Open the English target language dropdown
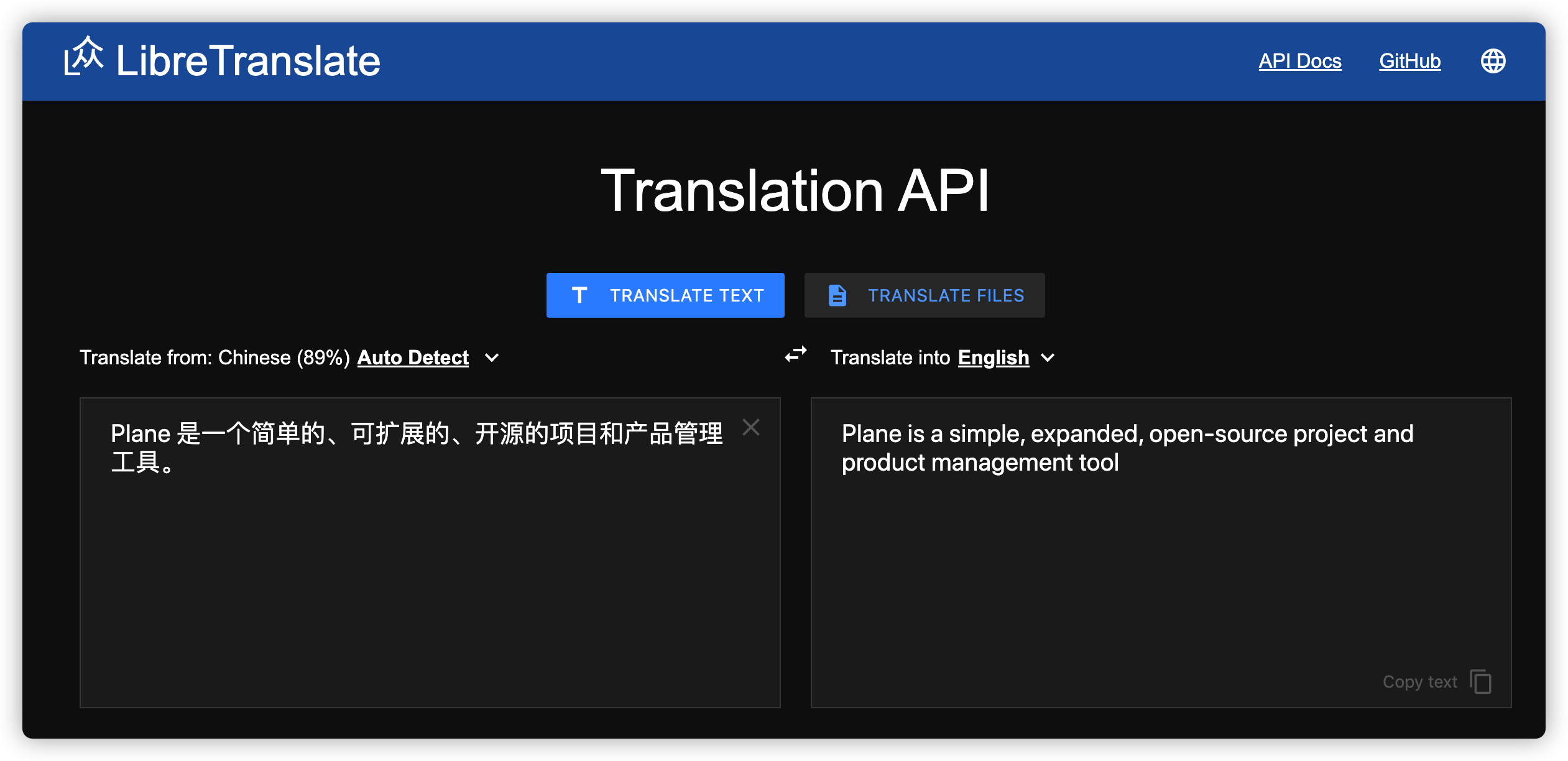Screen dimensions: 1568x761 (993, 357)
